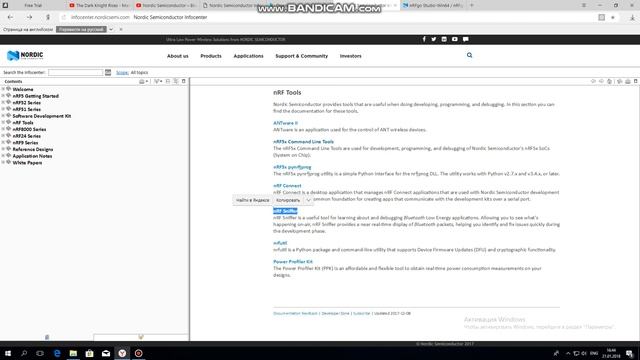Screen dimensions: 640x360
Task: Click the forward arrow in topic toolbar
Action: point(601,82)
